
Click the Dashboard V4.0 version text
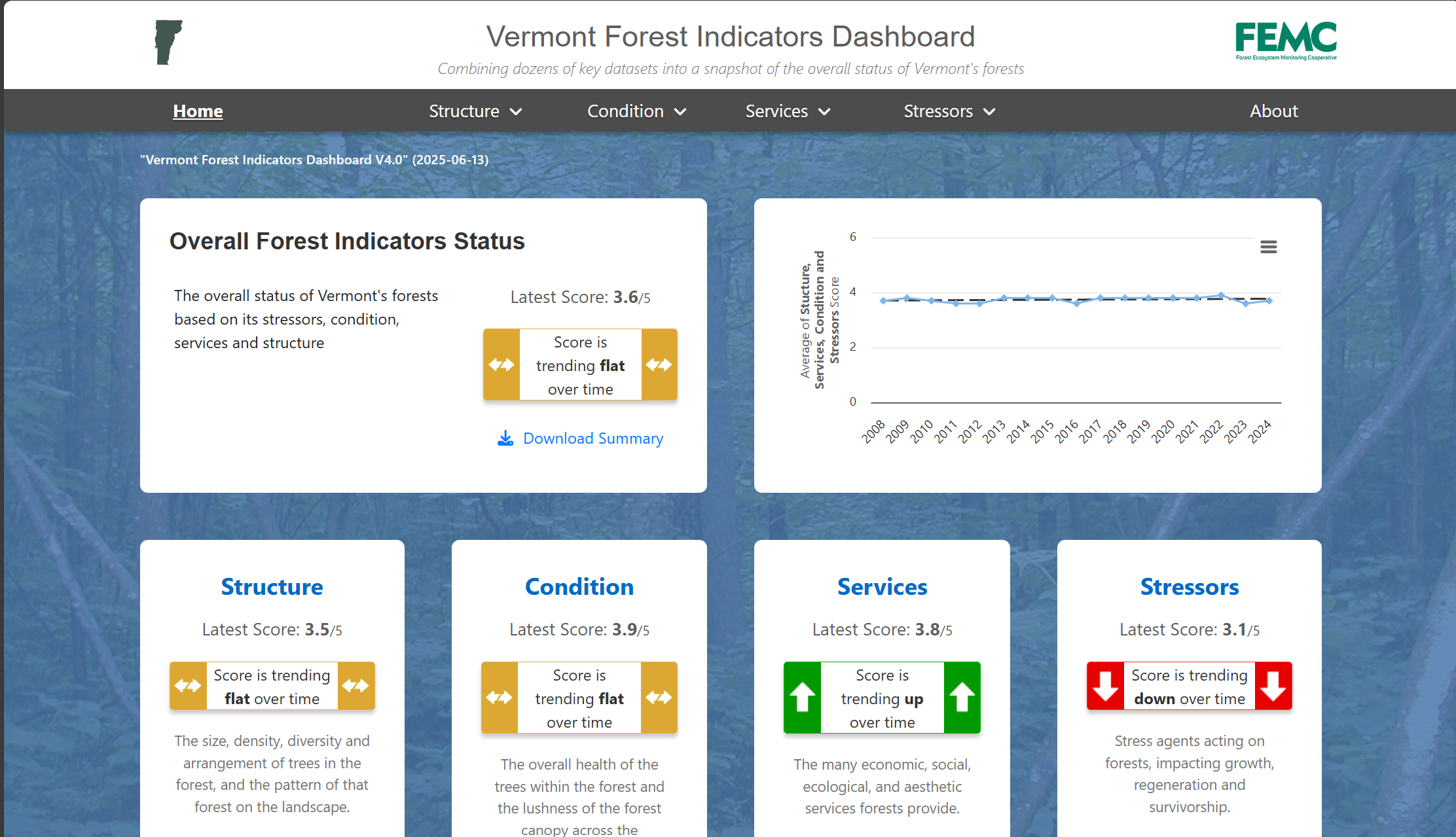coord(314,160)
